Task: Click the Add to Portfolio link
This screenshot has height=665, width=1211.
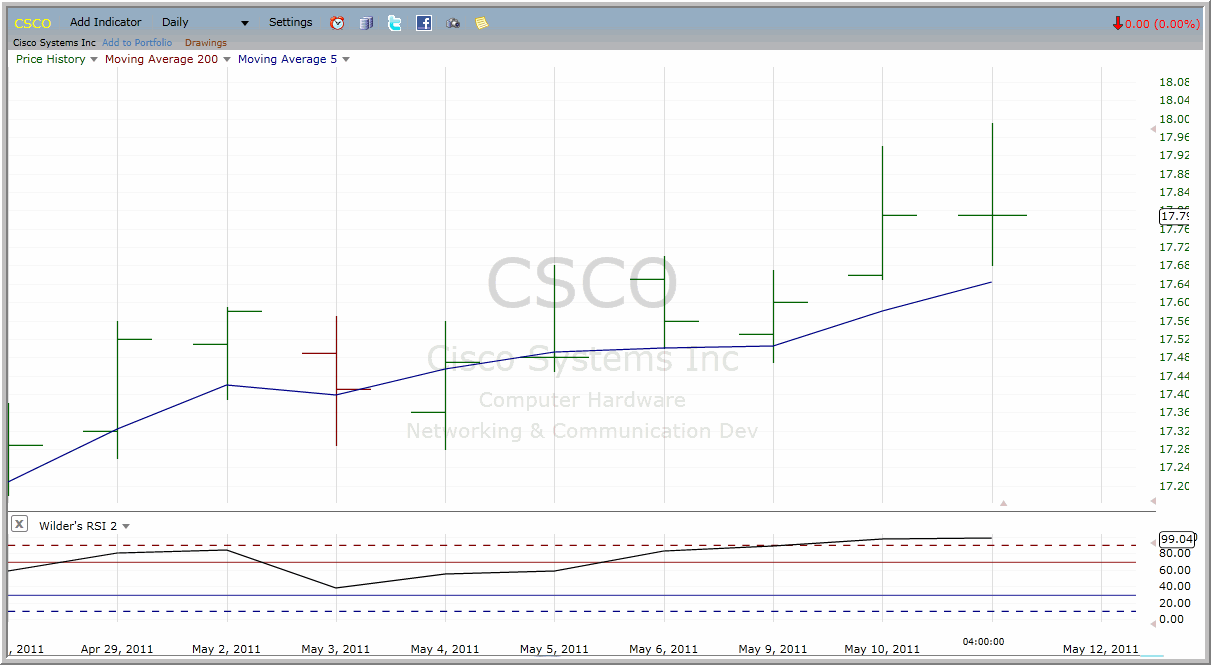Action: coord(137,43)
